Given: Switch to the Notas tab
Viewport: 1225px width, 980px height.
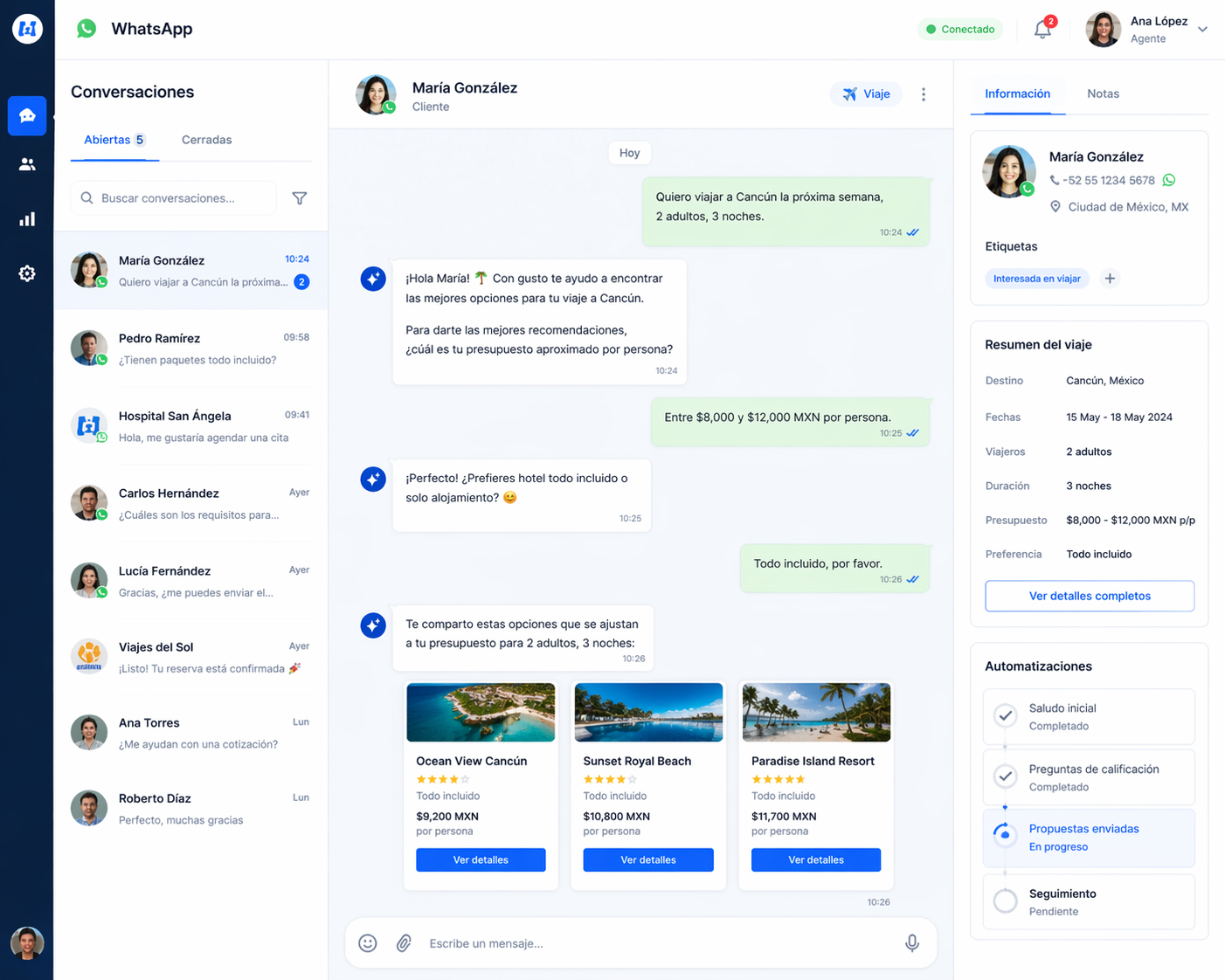Looking at the screenshot, I should pyautogui.click(x=1103, y=93).
